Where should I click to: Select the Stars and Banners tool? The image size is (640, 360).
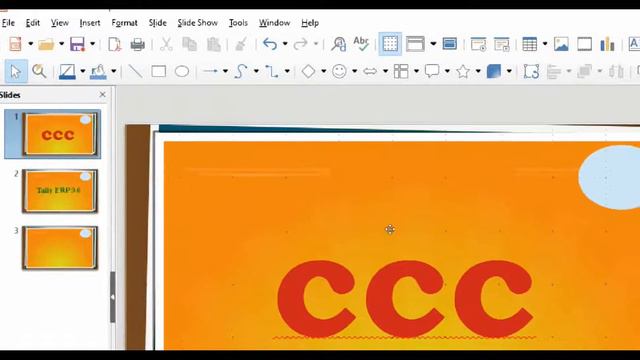pyautogui.click(x=463, y=71)
